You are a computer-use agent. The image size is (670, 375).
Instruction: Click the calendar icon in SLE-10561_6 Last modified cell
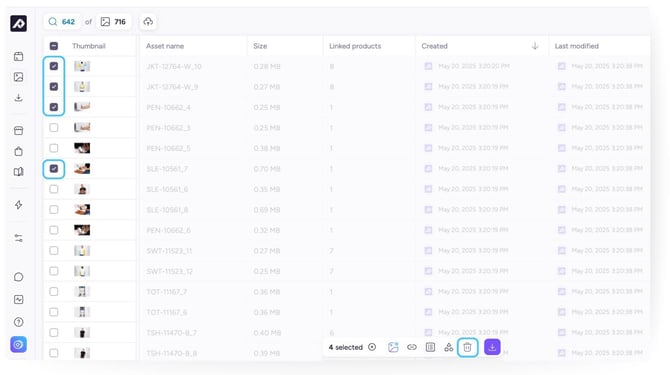(x=561, y=189)
